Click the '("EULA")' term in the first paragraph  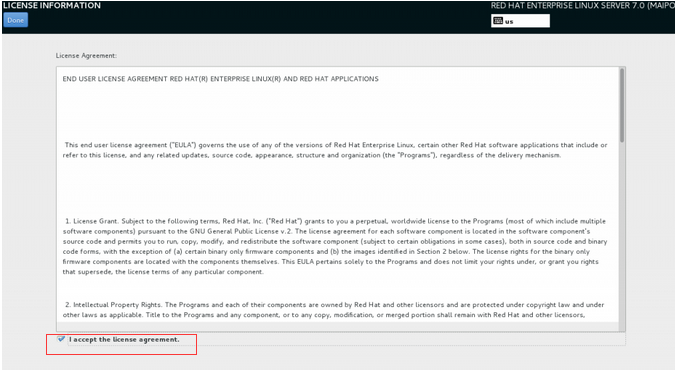coord(183,145)
